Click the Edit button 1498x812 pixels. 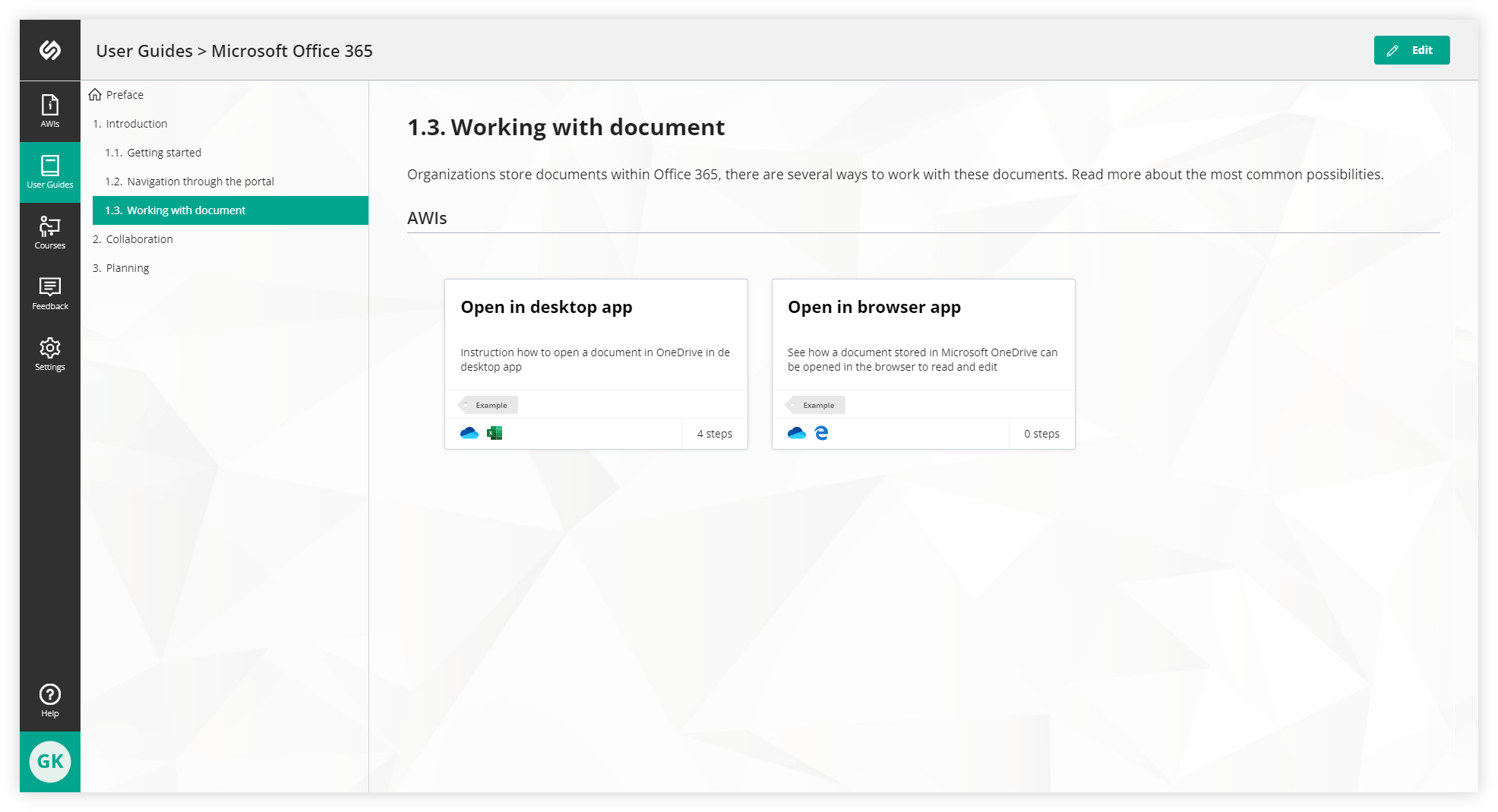[x=1411, y=50]
